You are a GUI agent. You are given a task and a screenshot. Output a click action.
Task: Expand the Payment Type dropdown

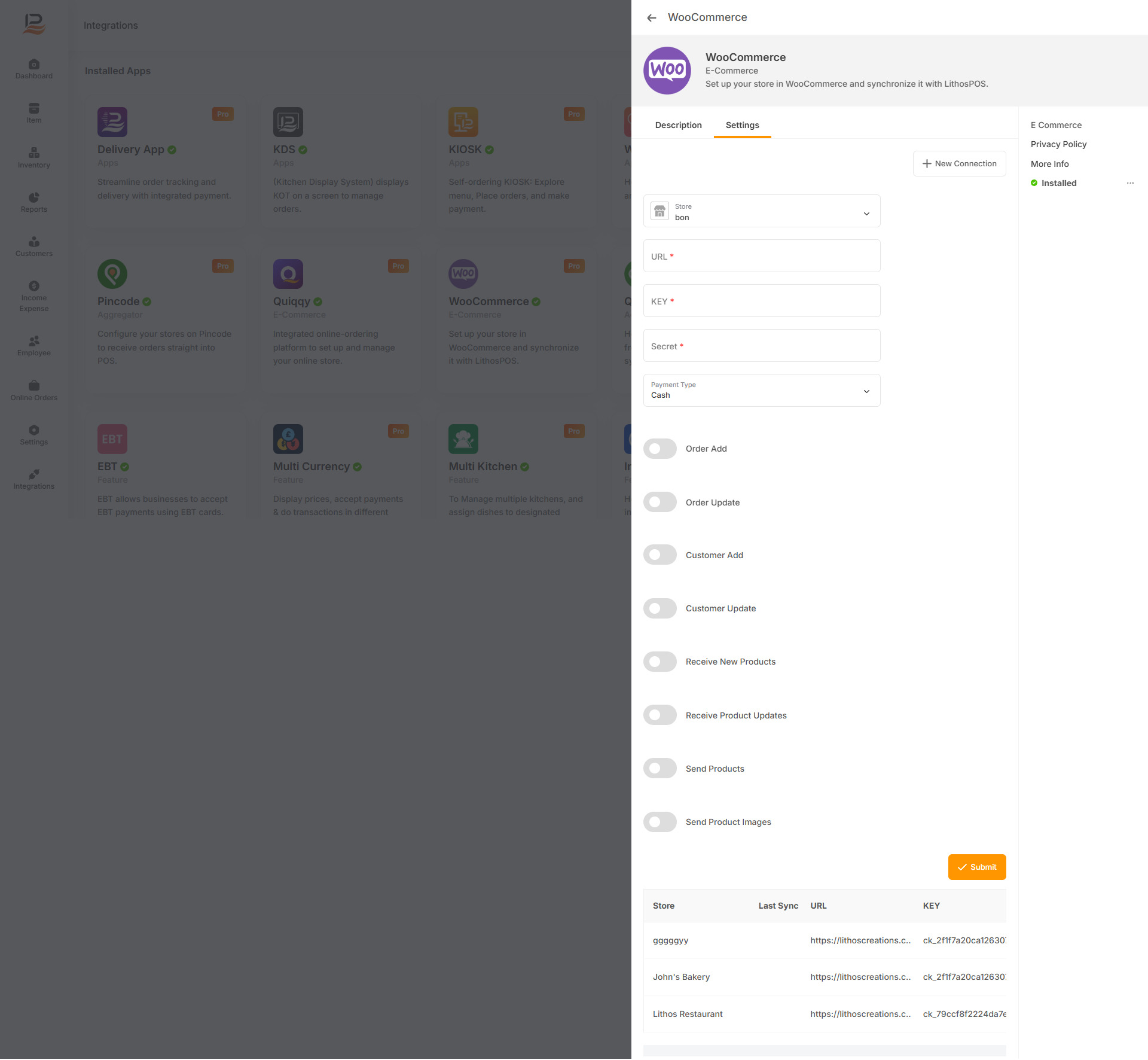pyautogui.click(x=762, y=391)
